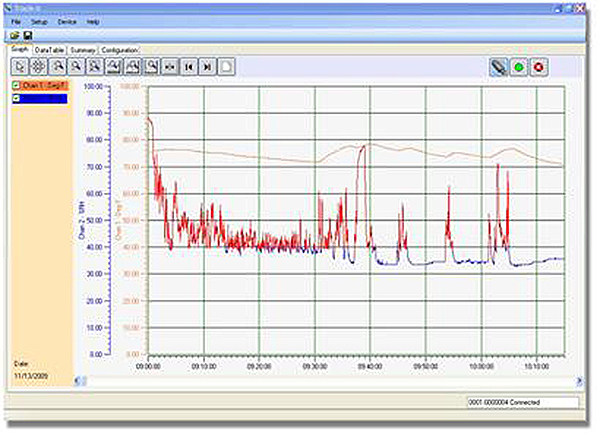This screenshot has width=600, height=436.
Task: Click the save disk icon
Action: click(x=27, y=36)
